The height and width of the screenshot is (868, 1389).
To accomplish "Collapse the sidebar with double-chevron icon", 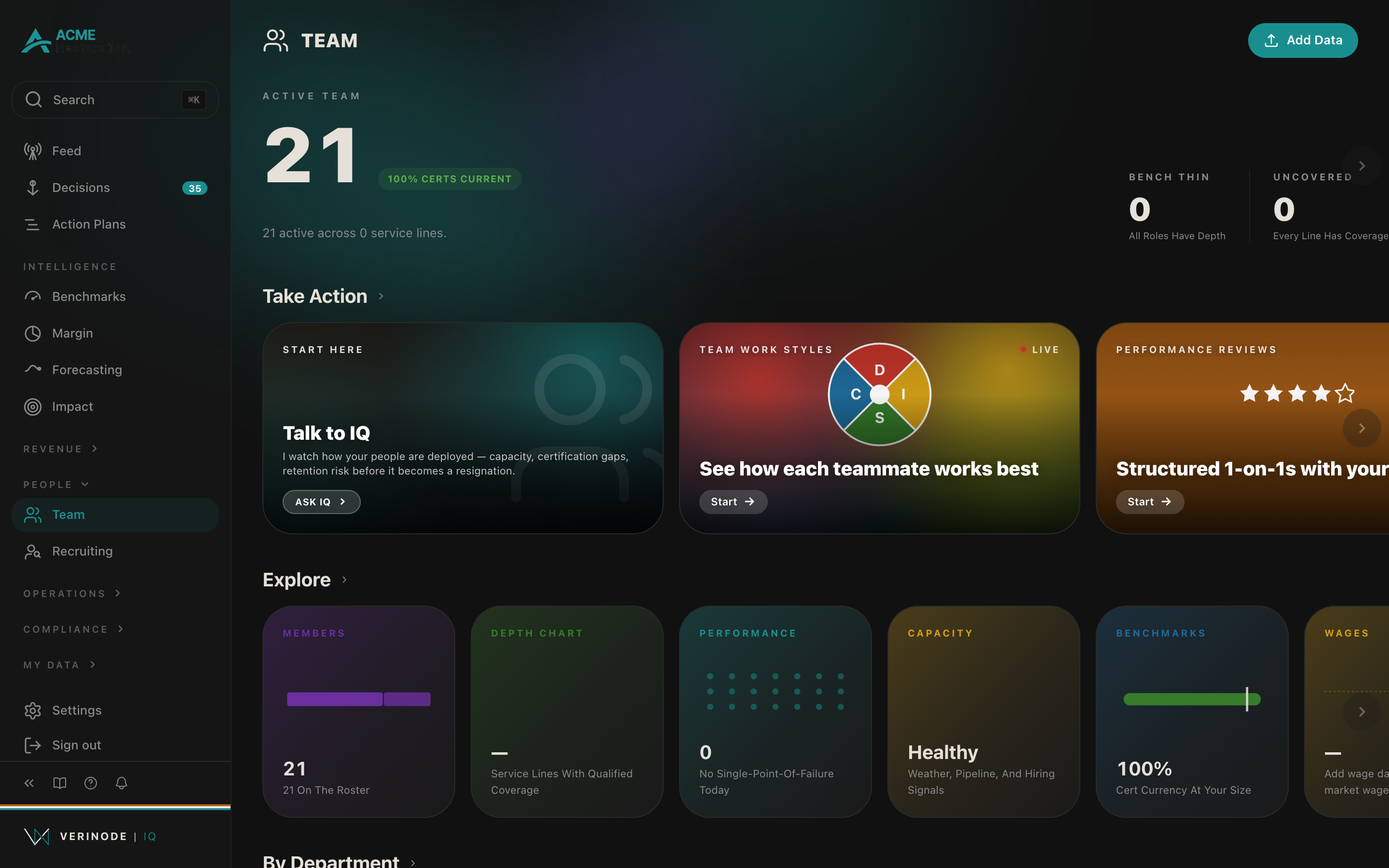I will 29,783.
